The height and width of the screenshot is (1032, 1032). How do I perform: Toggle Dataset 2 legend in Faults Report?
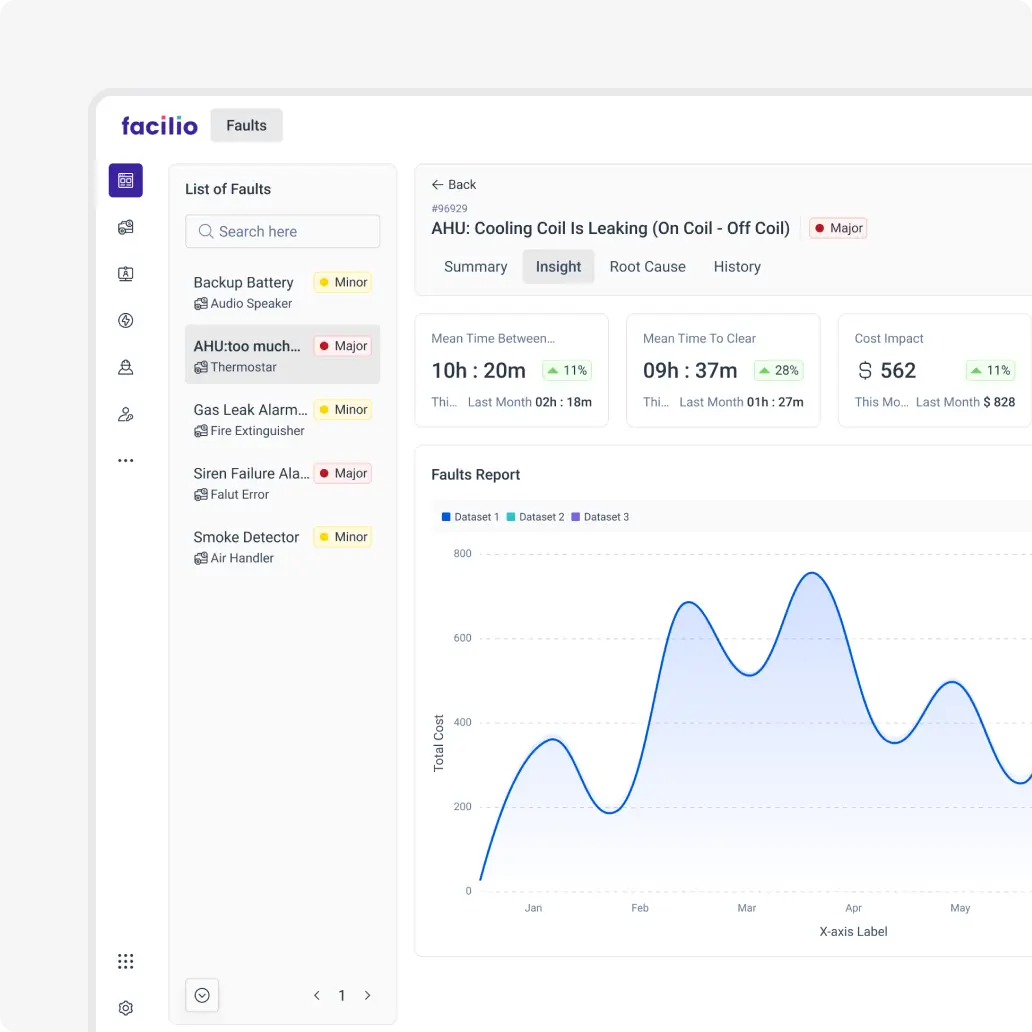point(535,517)
